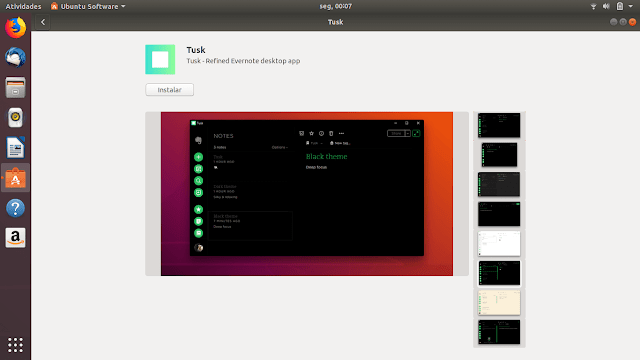The width and height of the screenshot is (640, 360).
Task: Open Amazon launcher in the dock
Action: tap(16, 238)
